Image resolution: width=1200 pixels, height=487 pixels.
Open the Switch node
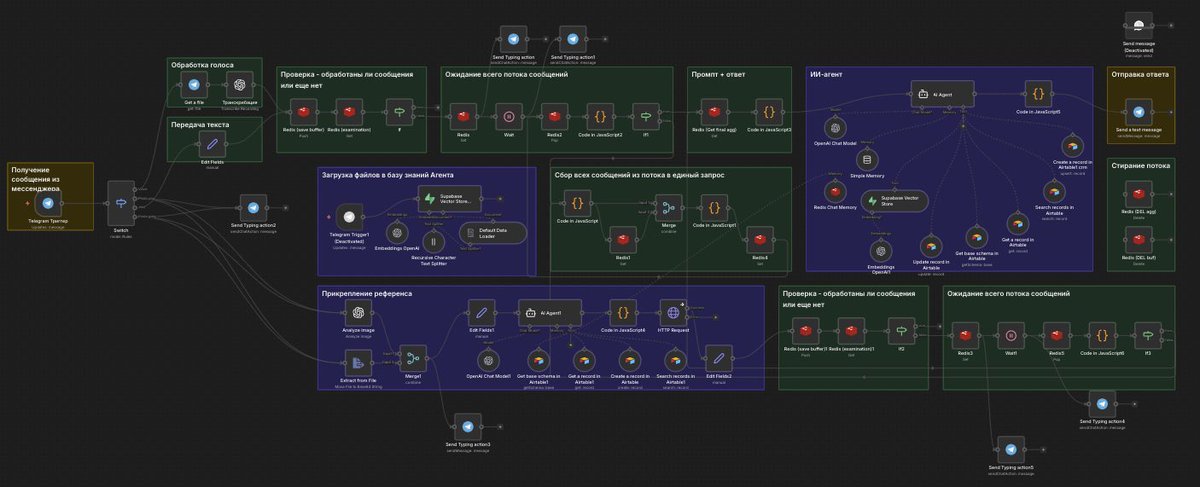click(122, 203)
